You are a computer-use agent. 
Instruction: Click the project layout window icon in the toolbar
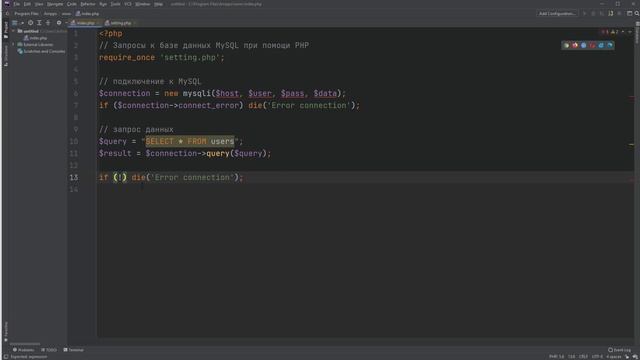[629, 13]
